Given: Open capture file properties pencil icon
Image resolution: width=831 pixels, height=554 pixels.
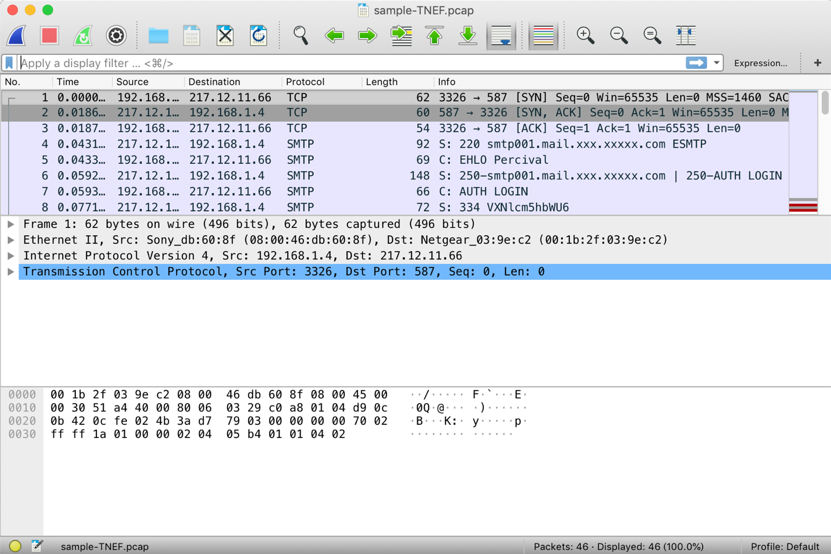Looking at the screenshot, I should pyautogui.click(x=37, y=546).
